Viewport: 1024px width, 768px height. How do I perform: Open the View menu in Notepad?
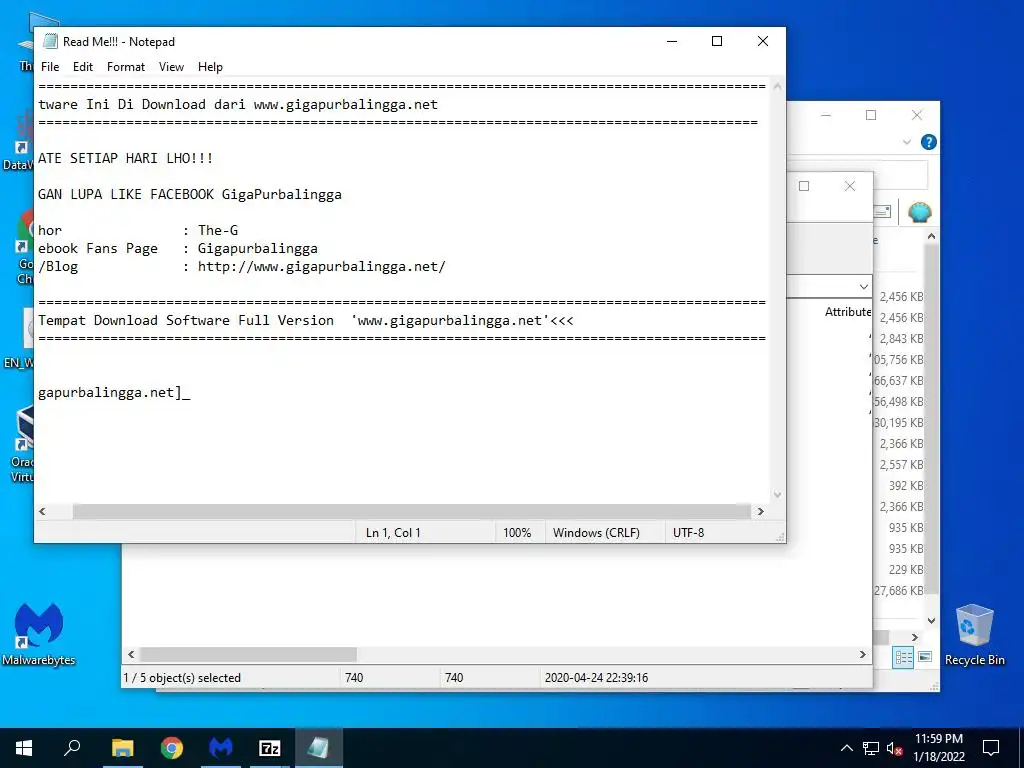point(171,67)
